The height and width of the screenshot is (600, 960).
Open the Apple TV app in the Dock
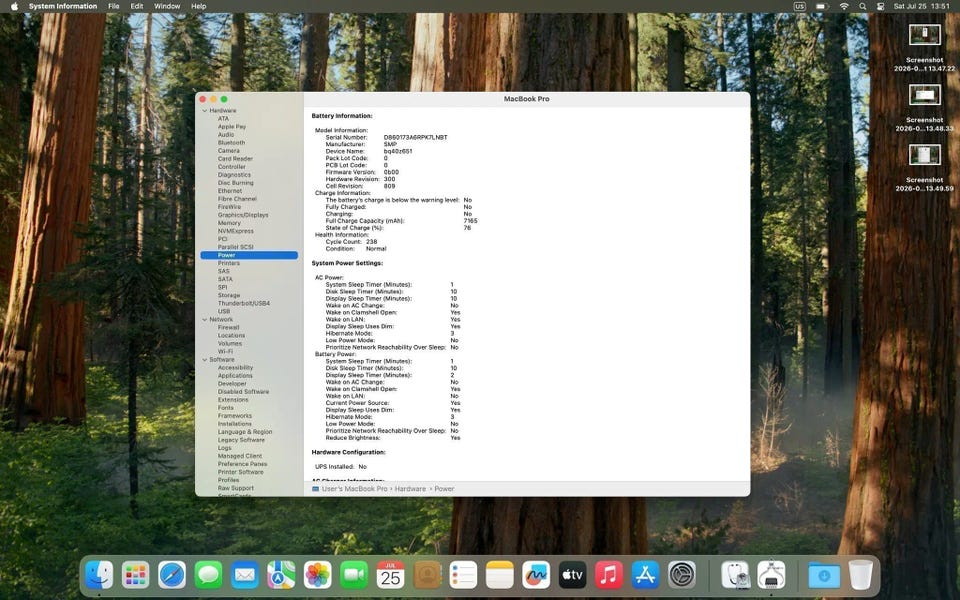(572, 576)
